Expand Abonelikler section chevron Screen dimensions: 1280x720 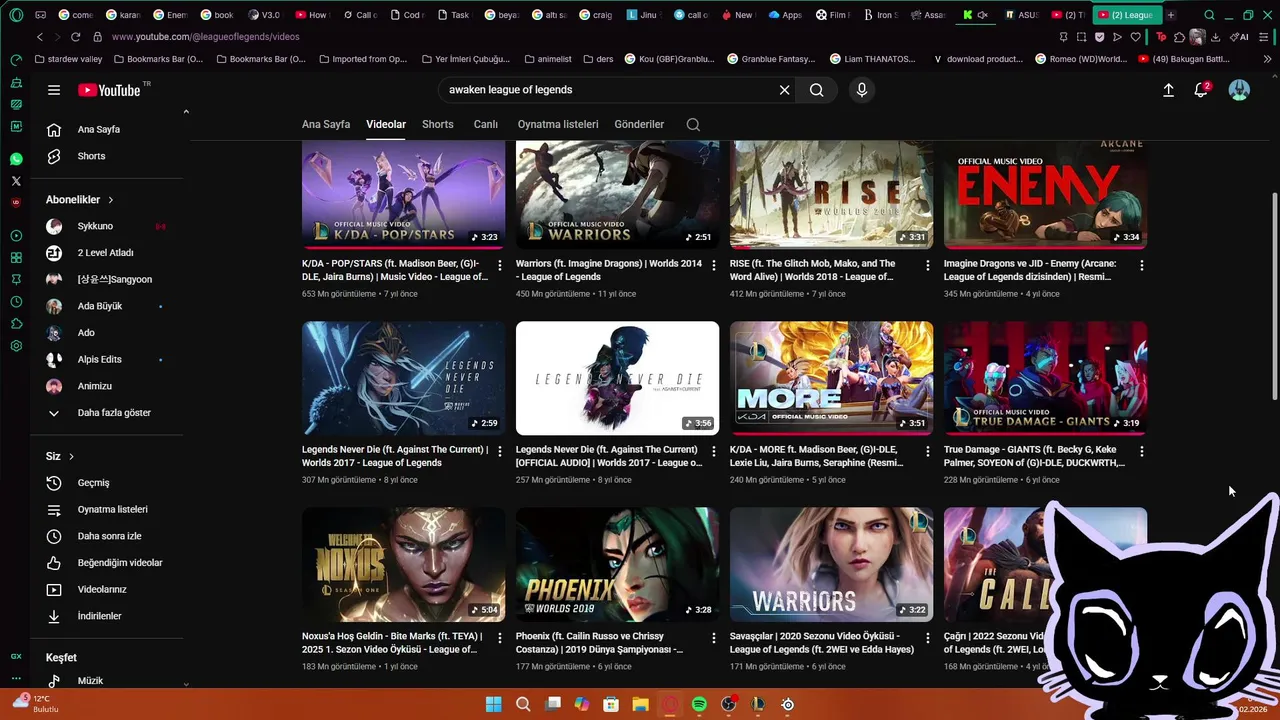tap(111, 200)
